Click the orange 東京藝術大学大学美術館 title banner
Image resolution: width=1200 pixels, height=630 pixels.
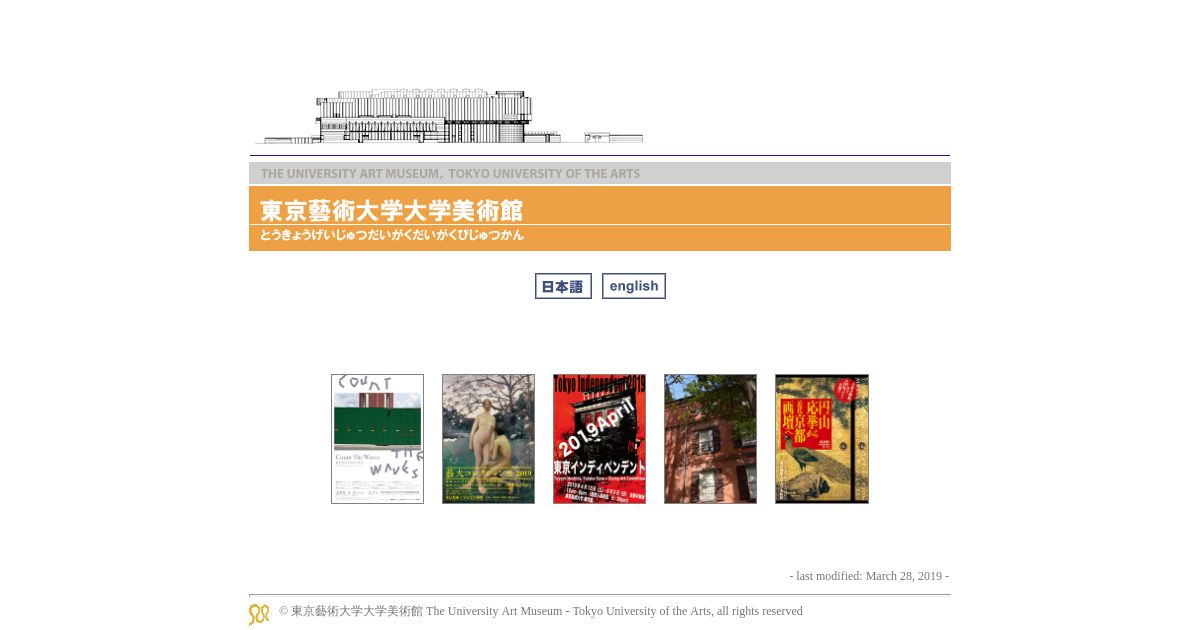600,218
